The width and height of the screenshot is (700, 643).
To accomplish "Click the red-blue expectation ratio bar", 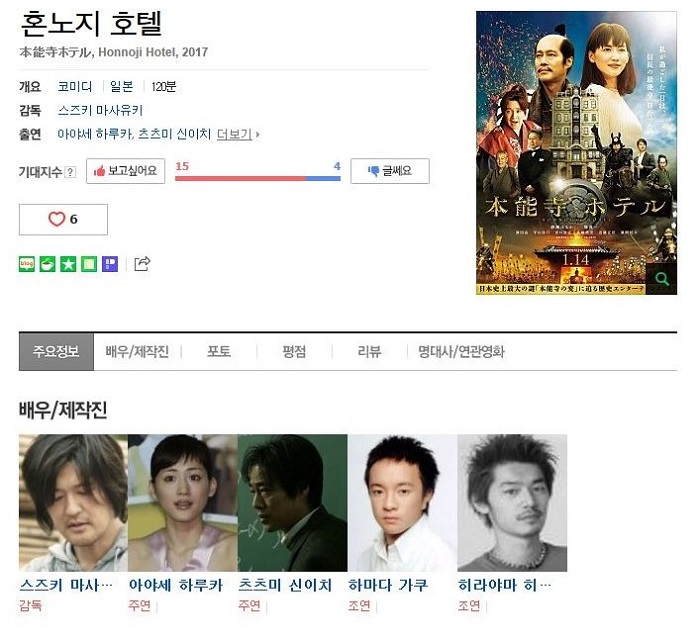I will [x=258, y=179].
